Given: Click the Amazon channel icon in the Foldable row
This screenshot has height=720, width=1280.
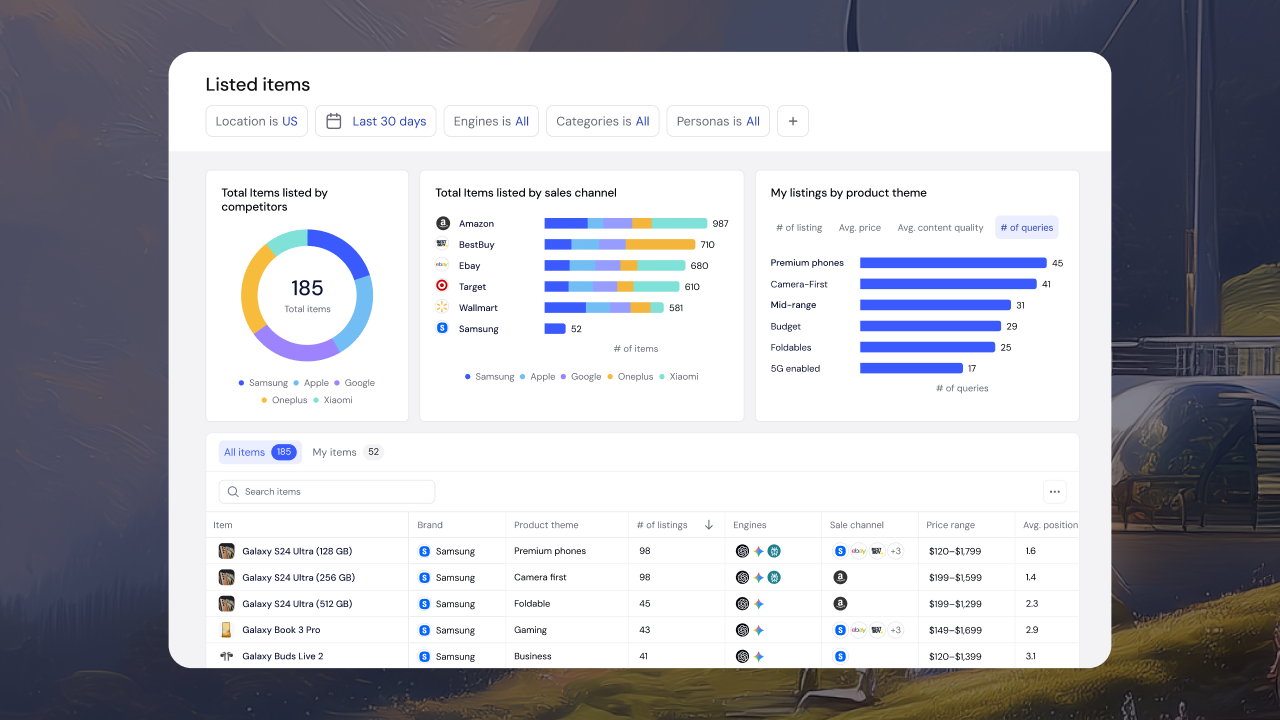Looking at the screenshot, I should pos(840,604).
